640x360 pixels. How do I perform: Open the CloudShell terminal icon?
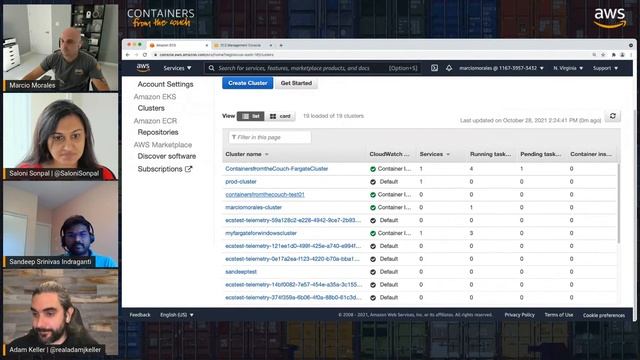[434, 68]
